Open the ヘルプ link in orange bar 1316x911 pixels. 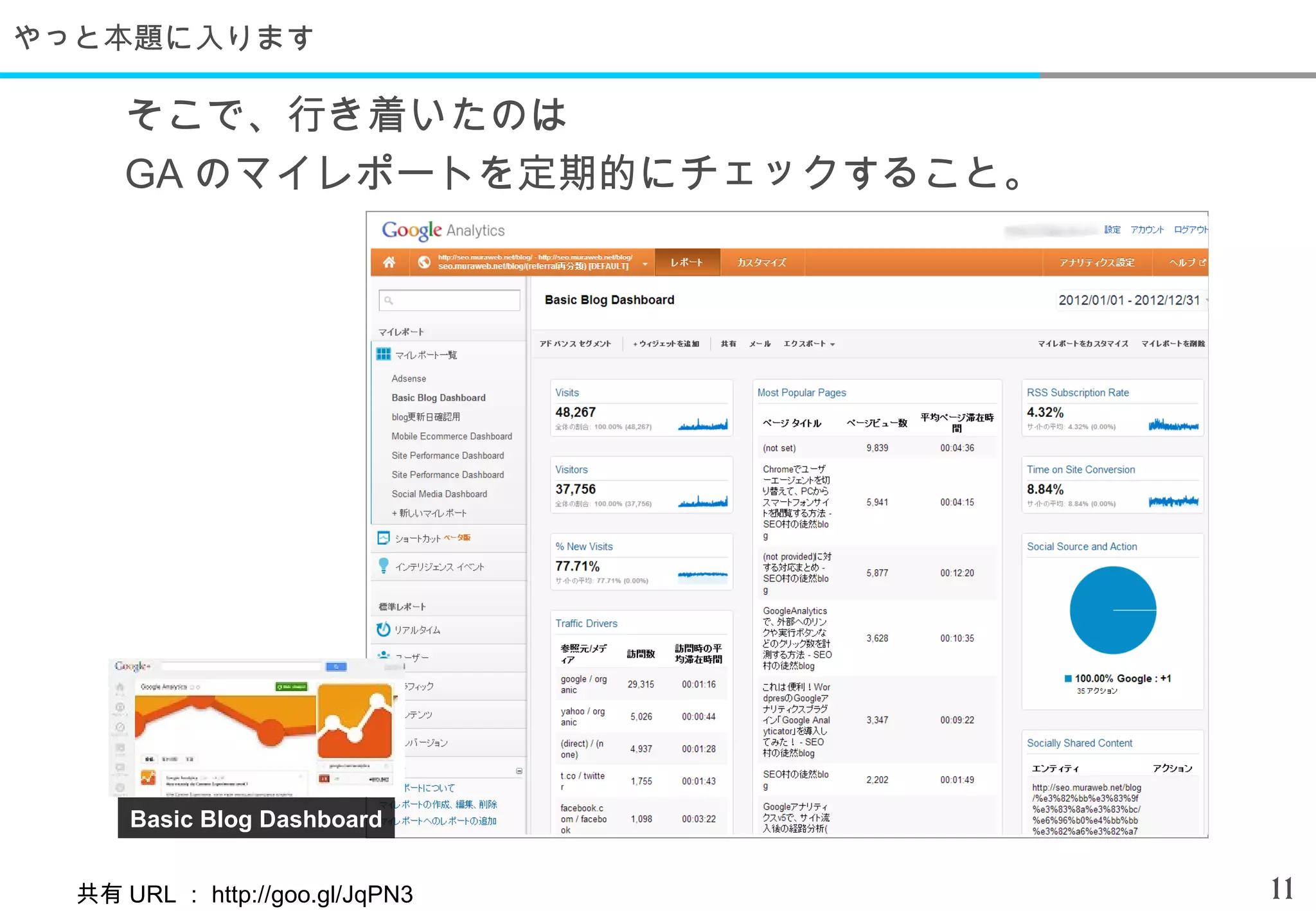click(x=1186, y=262)
